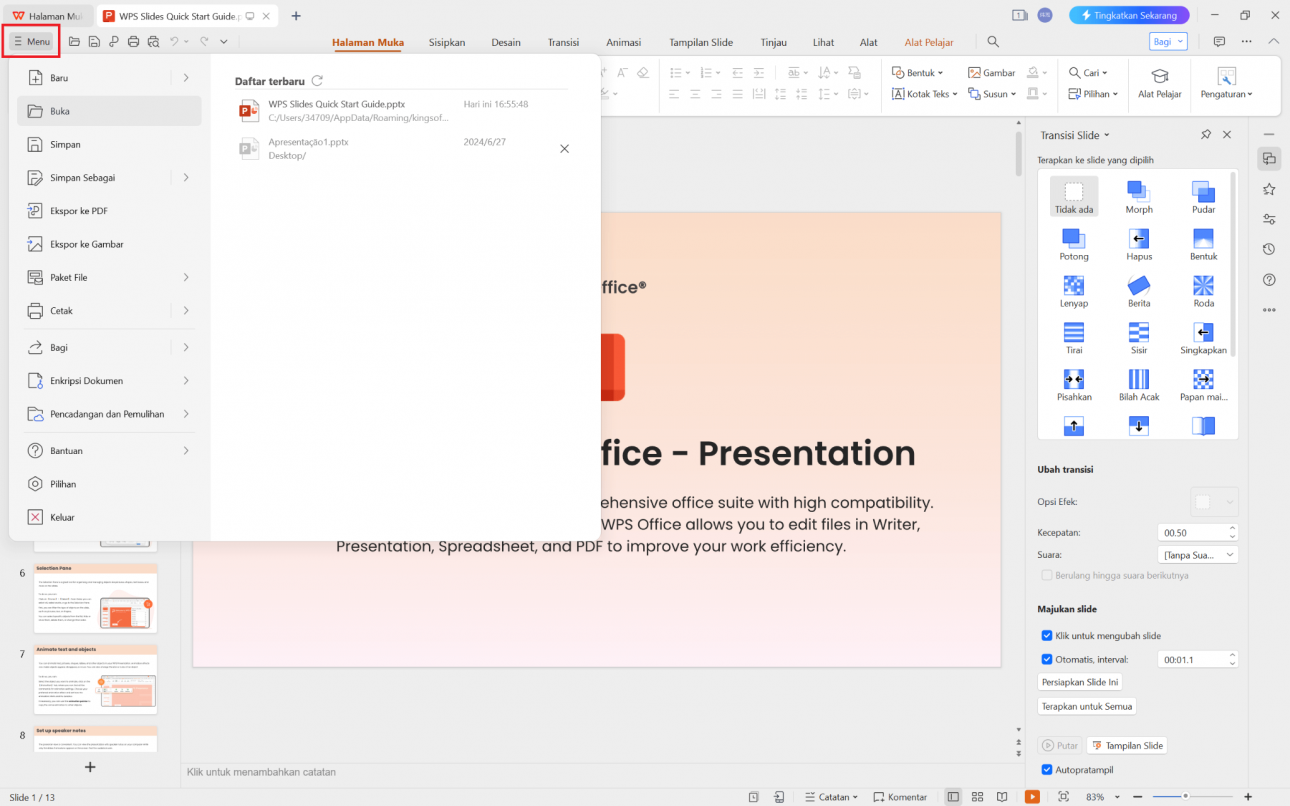Open the Suara dropdown list
The image size is (1290, 806).
coord(1198,555)
